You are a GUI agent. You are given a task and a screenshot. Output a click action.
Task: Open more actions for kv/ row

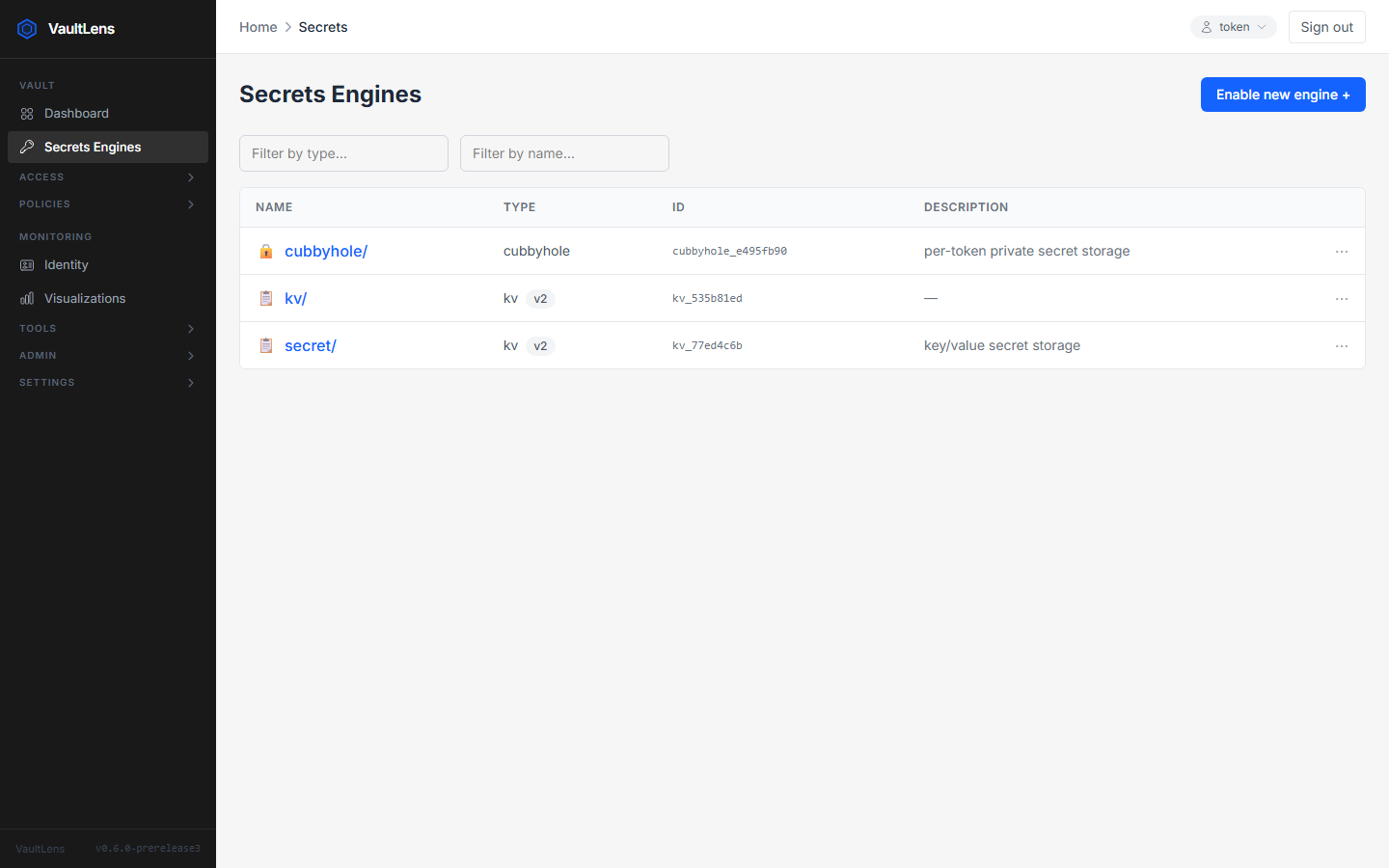(1342, 299)
